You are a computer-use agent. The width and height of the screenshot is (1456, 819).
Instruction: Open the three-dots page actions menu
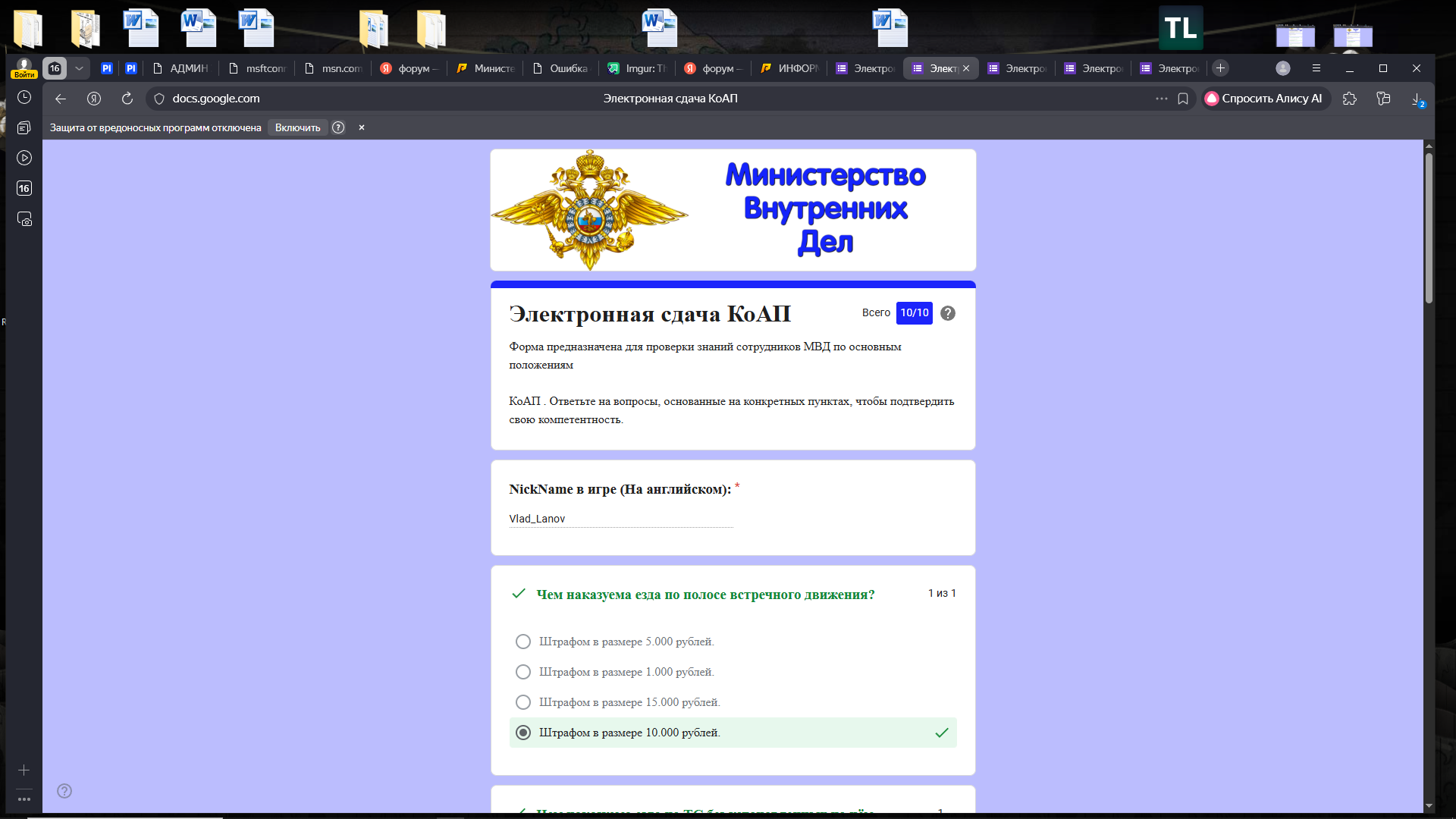[1162, 99]
